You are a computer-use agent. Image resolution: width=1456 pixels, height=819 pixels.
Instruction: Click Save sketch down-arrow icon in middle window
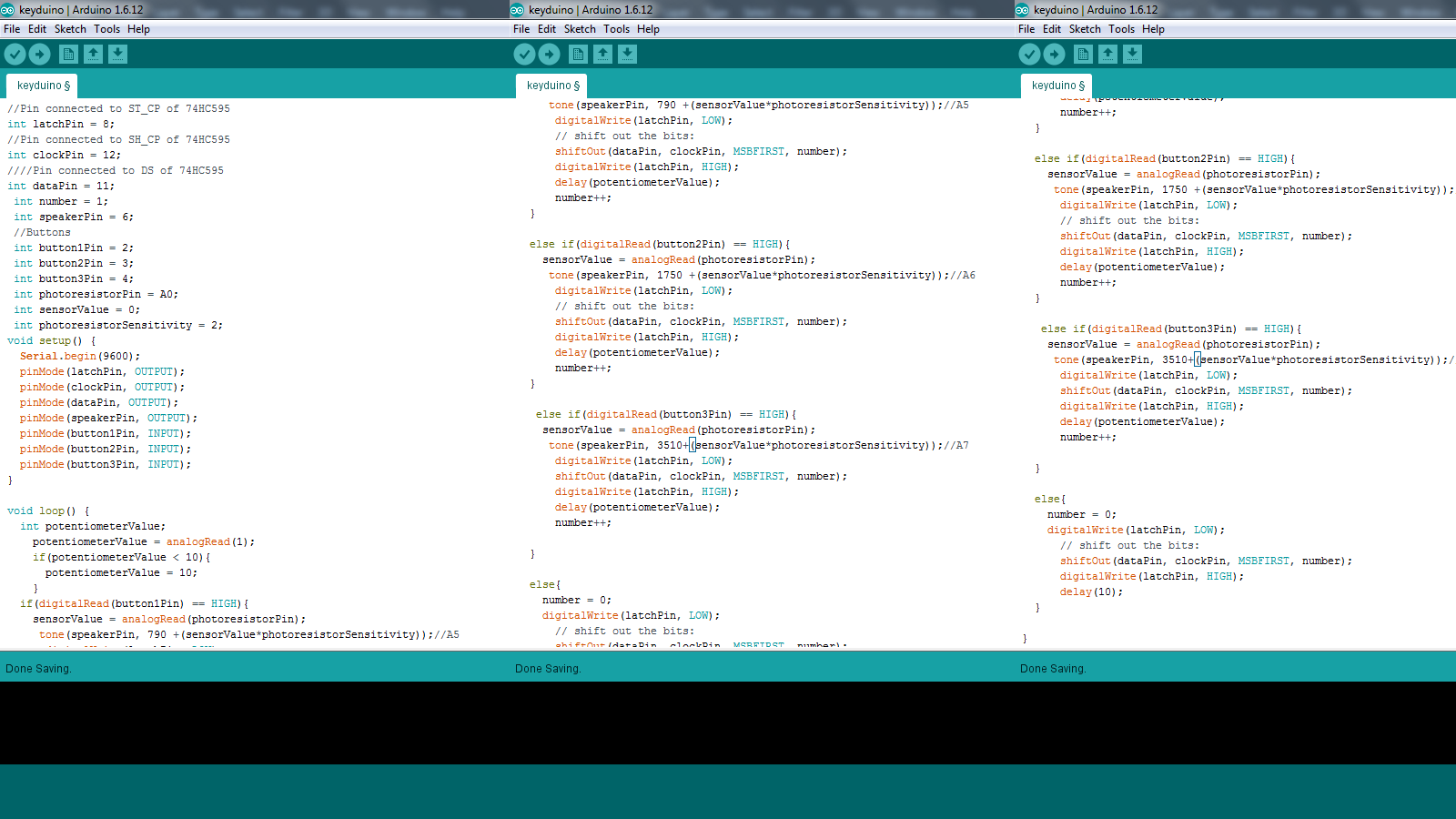pos(627,54)
